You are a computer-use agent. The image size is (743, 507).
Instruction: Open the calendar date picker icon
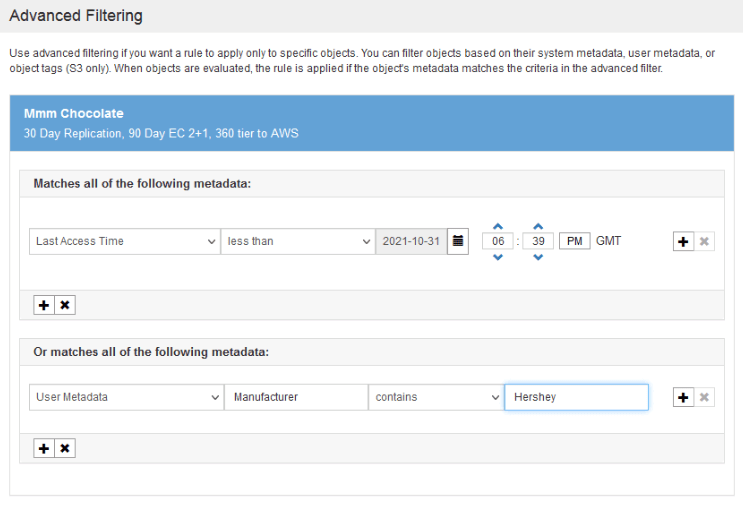[458, 241]
